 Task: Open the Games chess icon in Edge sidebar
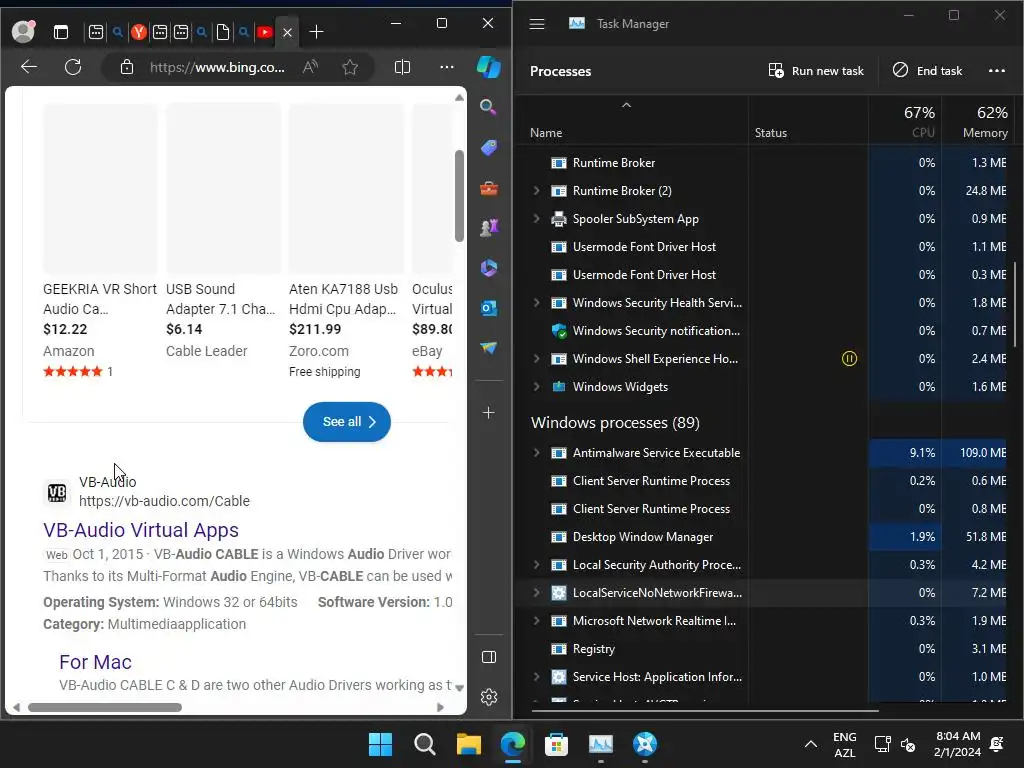[488, 228]
